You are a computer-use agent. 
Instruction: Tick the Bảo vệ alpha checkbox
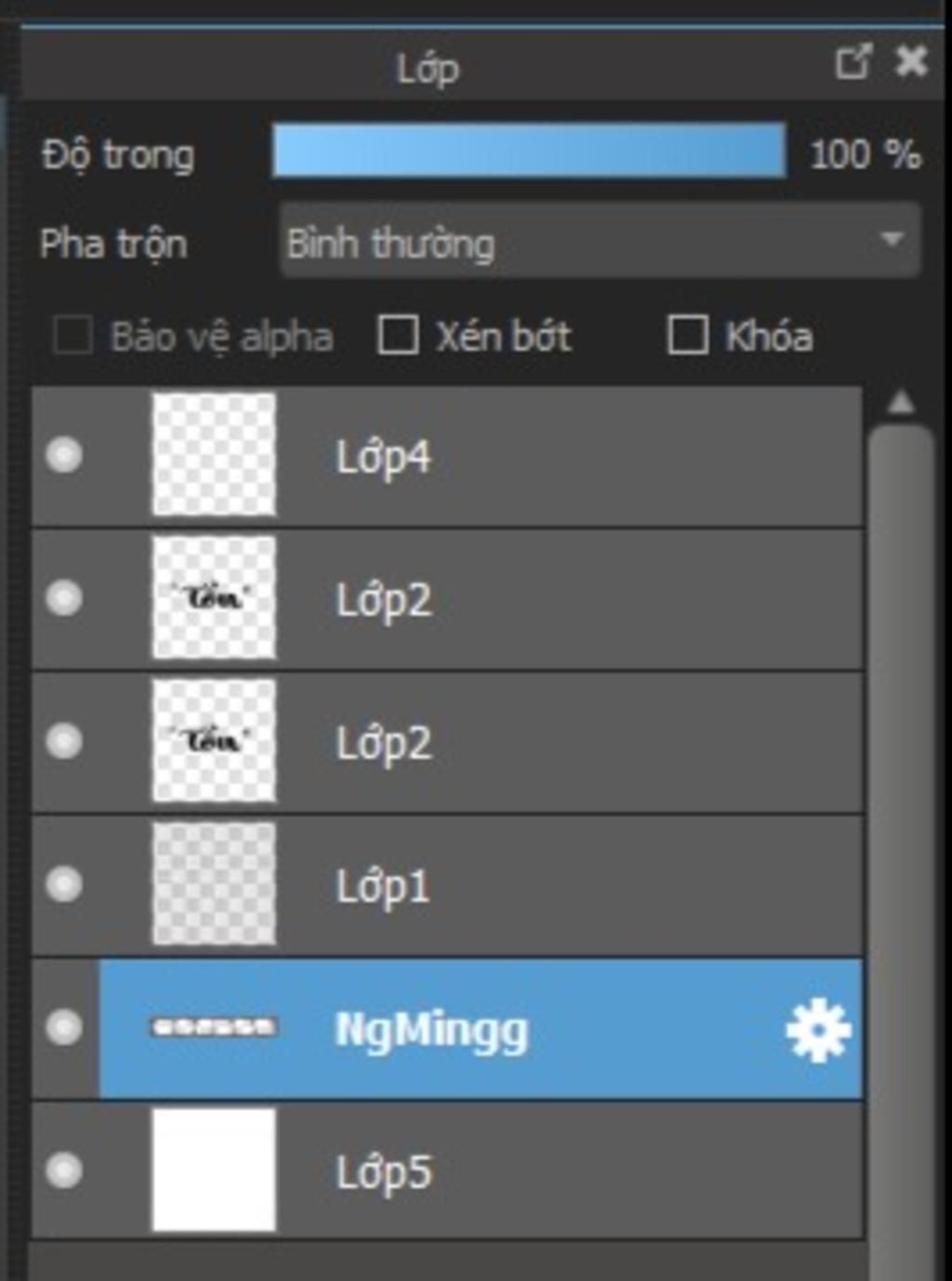pyautogui.click(x=73, y=336)
